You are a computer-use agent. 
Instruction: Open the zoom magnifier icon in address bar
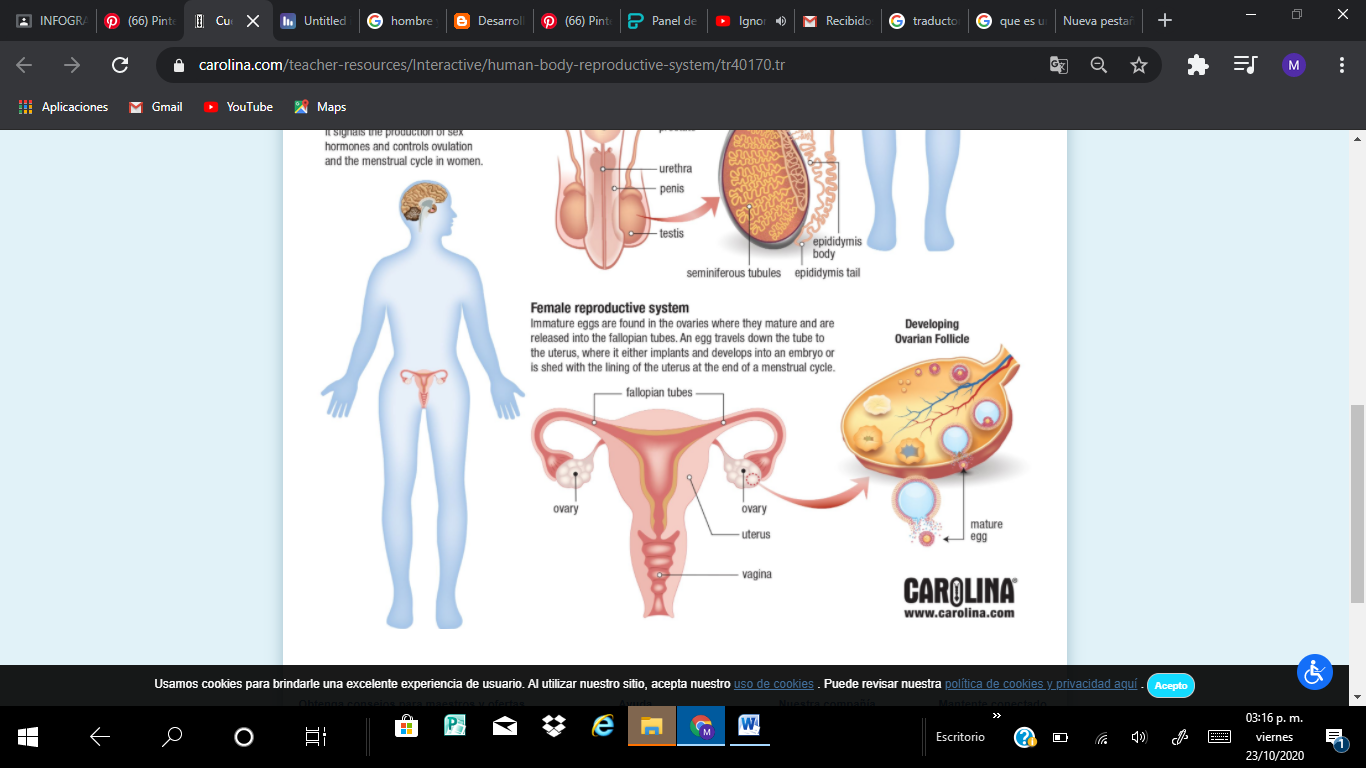point(1098,64)
